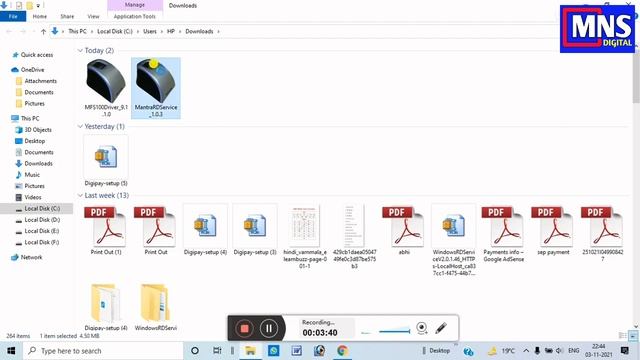Collapse the Last week (13) group

coord(80,196)
